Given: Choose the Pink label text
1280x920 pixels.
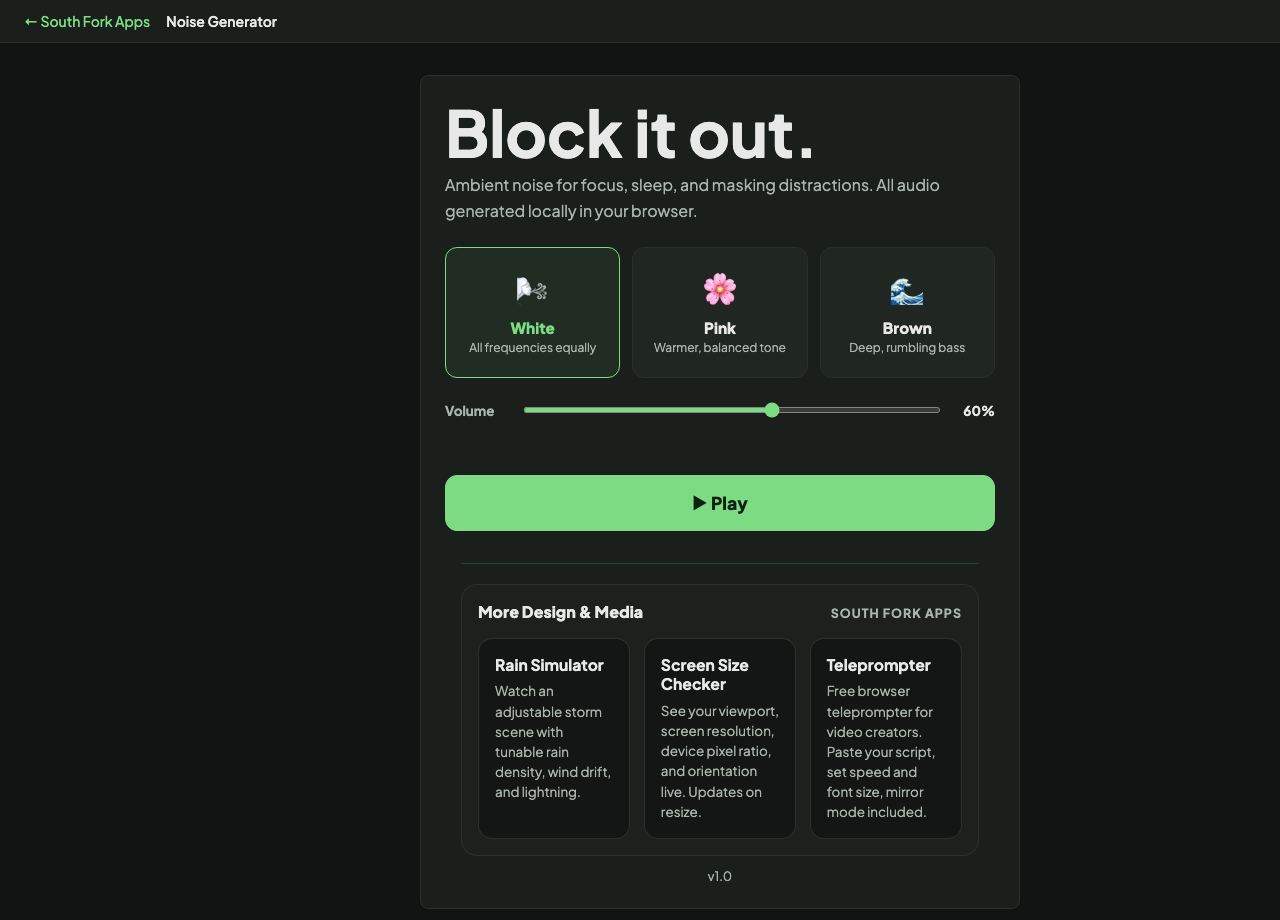Looking at the screenshot, I should point(720,328).
